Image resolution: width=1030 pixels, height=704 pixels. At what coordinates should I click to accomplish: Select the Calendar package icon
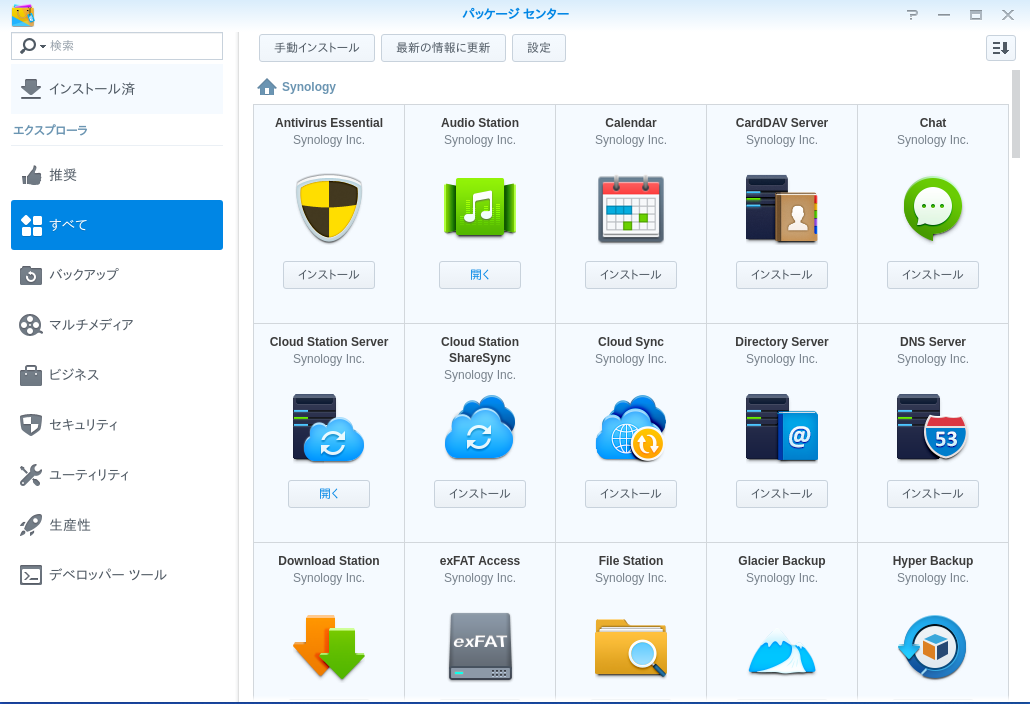pos(631,208)
